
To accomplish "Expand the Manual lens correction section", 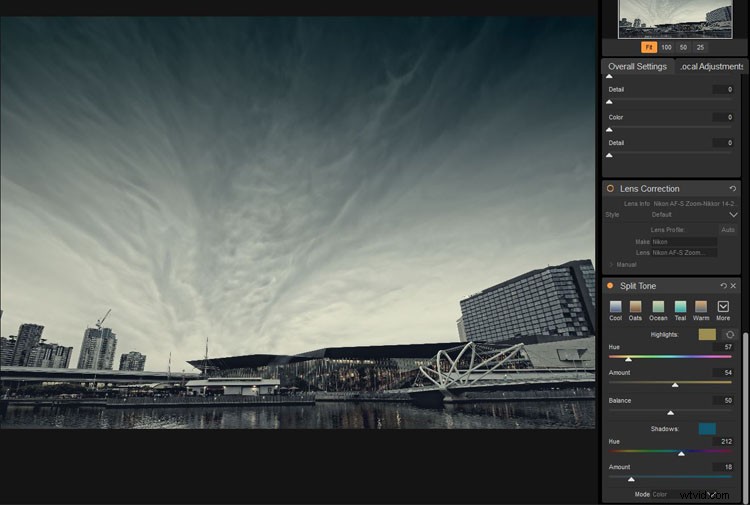I will 623,264.
